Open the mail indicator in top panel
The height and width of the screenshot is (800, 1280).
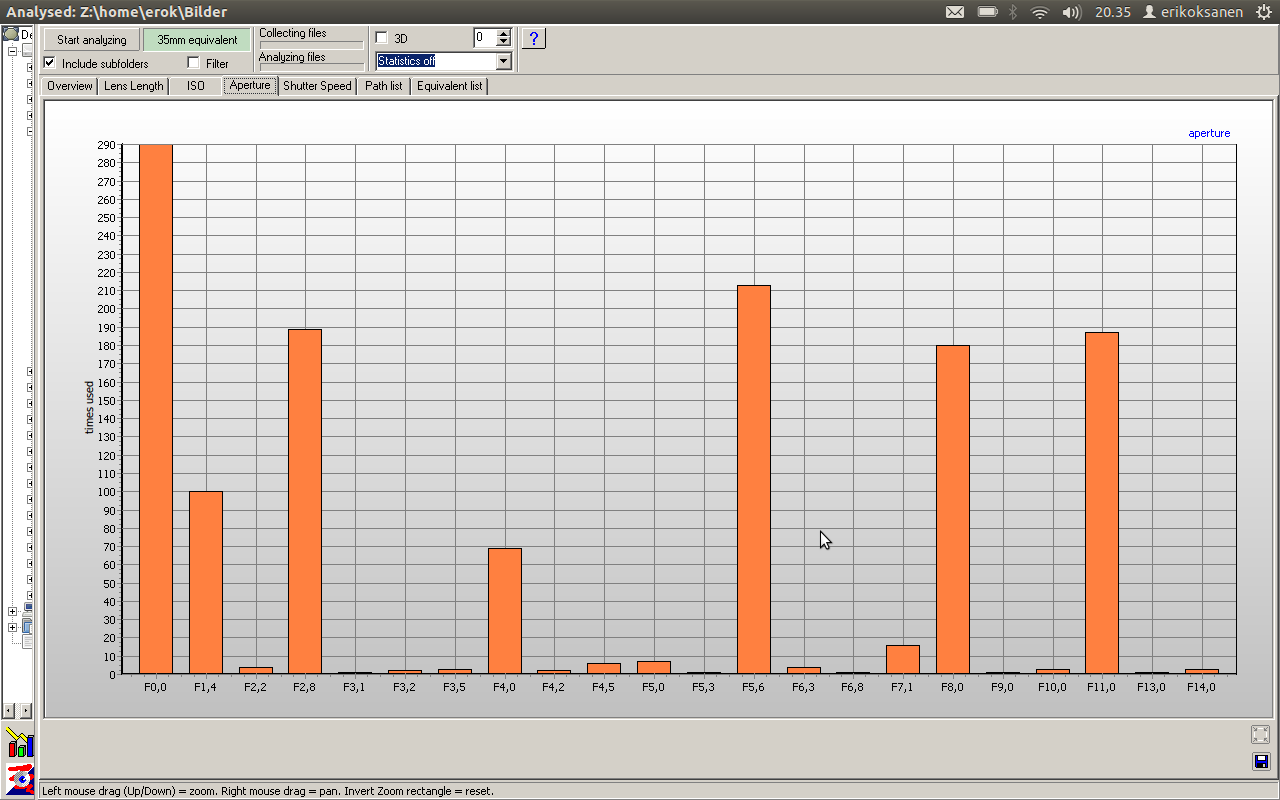click(x=955, y=12)
